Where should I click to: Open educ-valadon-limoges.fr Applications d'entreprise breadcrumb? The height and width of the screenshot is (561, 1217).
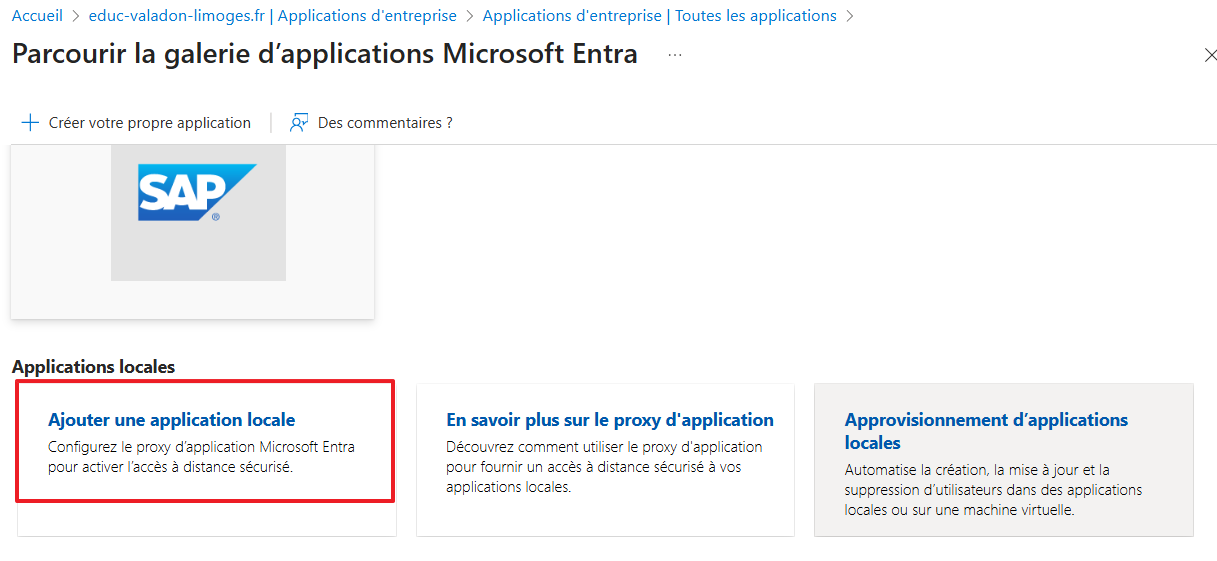273,16
